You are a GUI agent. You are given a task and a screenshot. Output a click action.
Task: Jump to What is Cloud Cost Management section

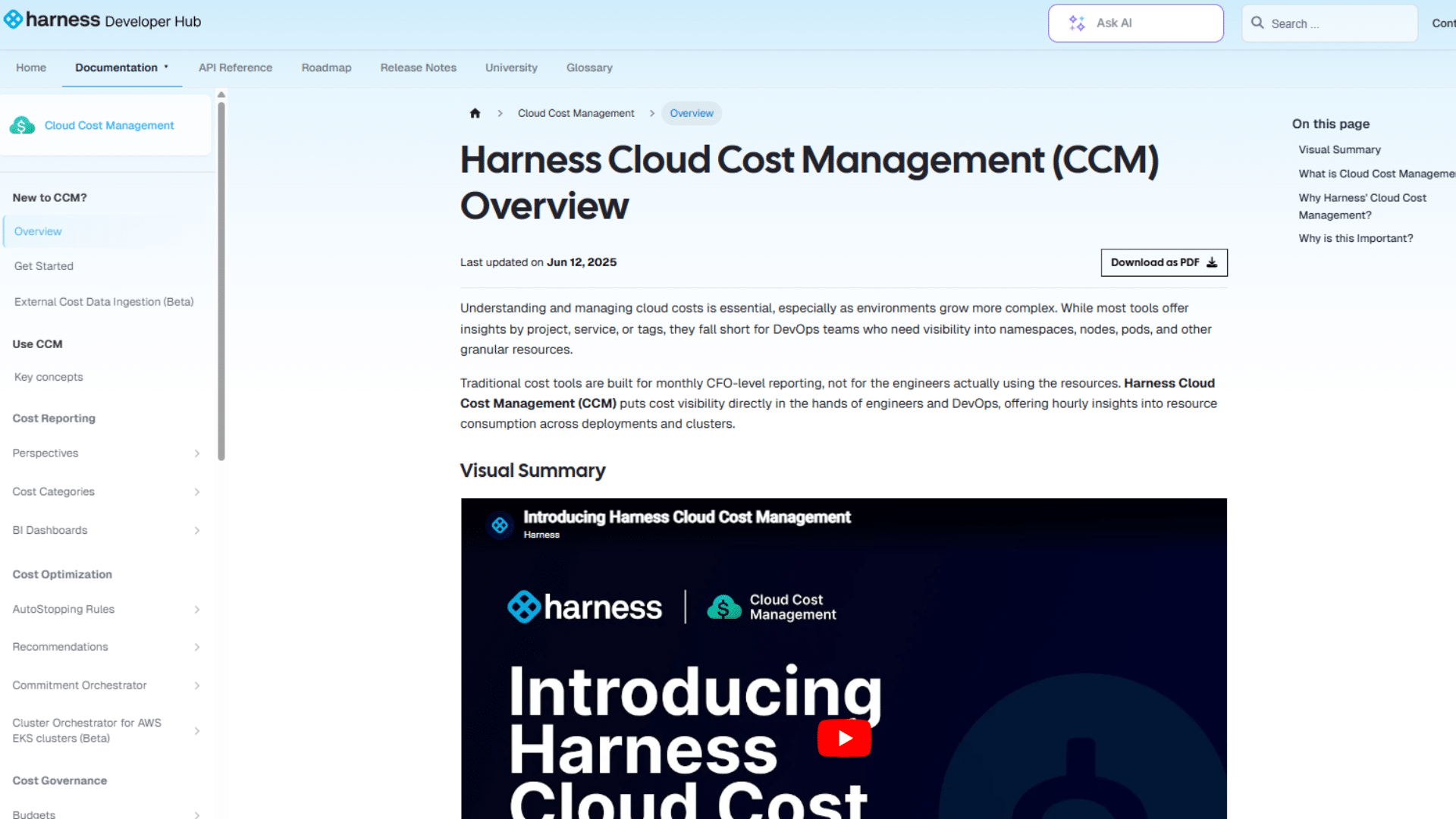pyautogui.click(x=1377, y=174)
